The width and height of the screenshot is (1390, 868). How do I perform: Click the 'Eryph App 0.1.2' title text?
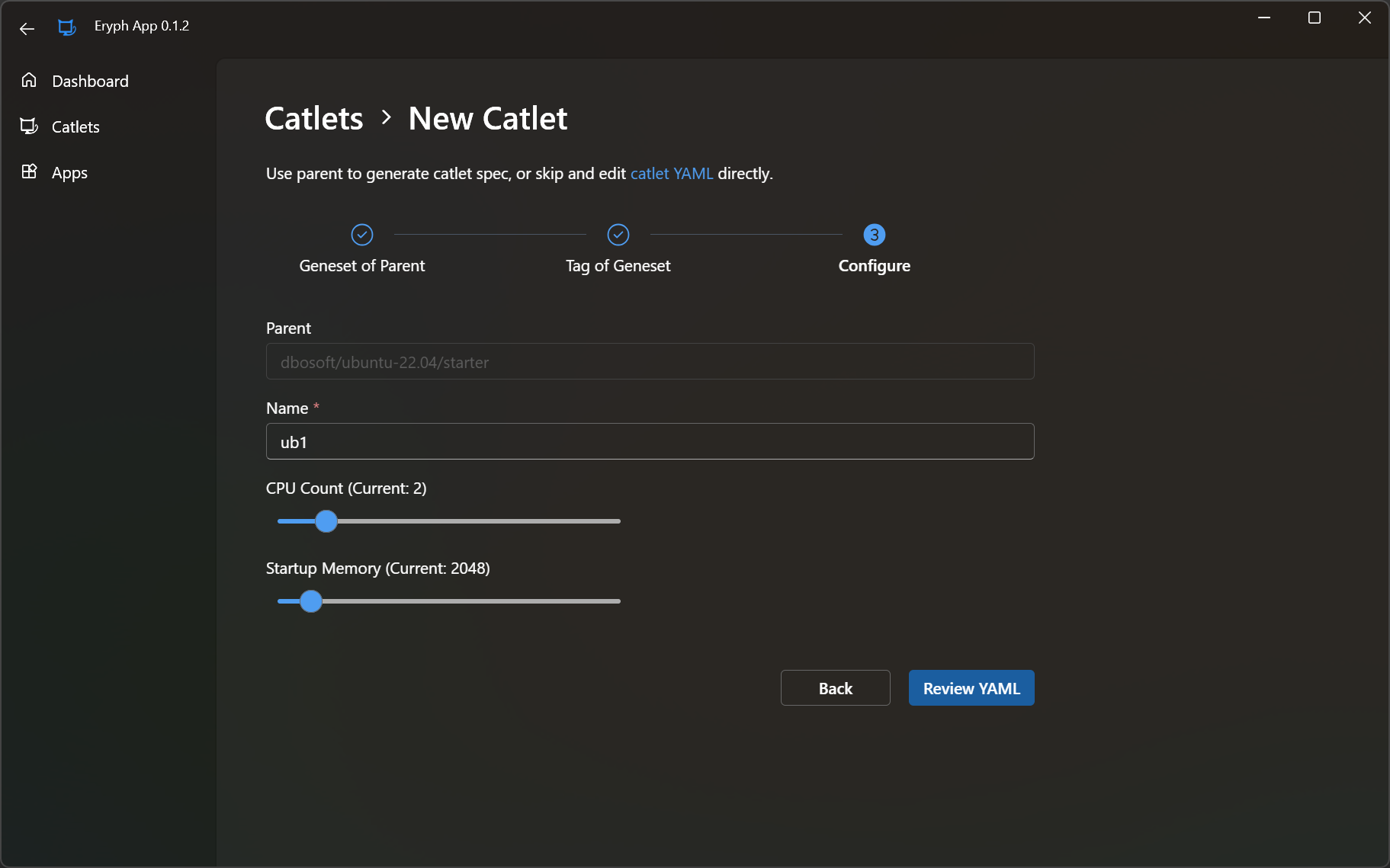tap(142, 26)
